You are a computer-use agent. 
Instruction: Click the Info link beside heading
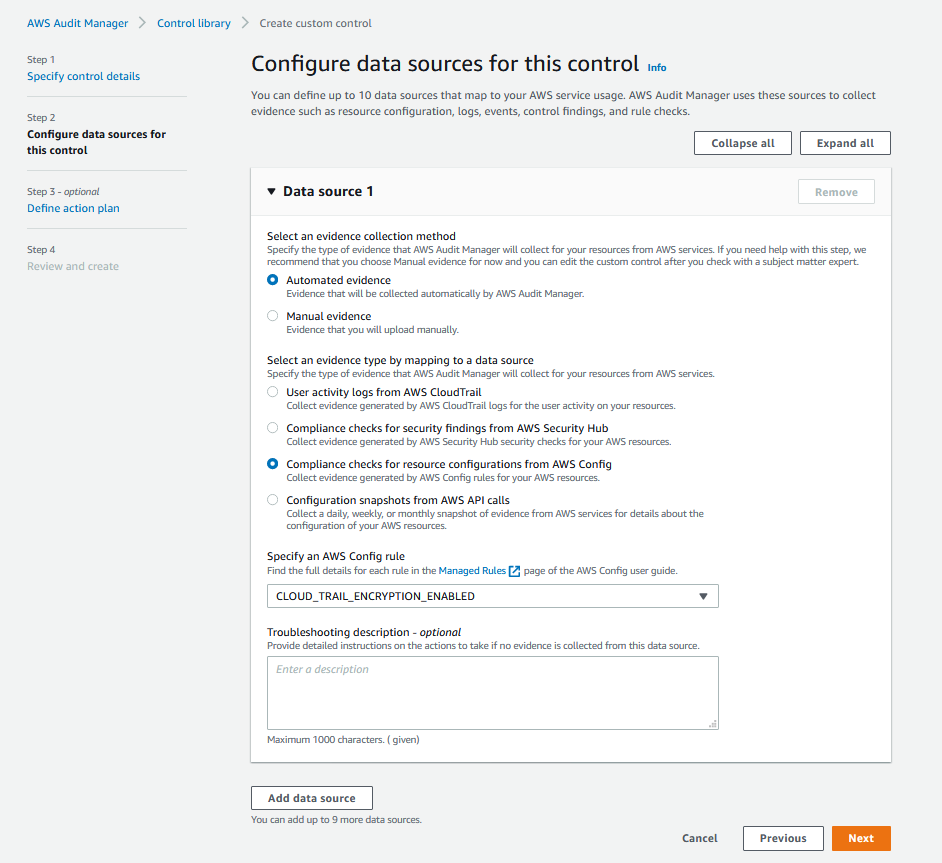657,68
